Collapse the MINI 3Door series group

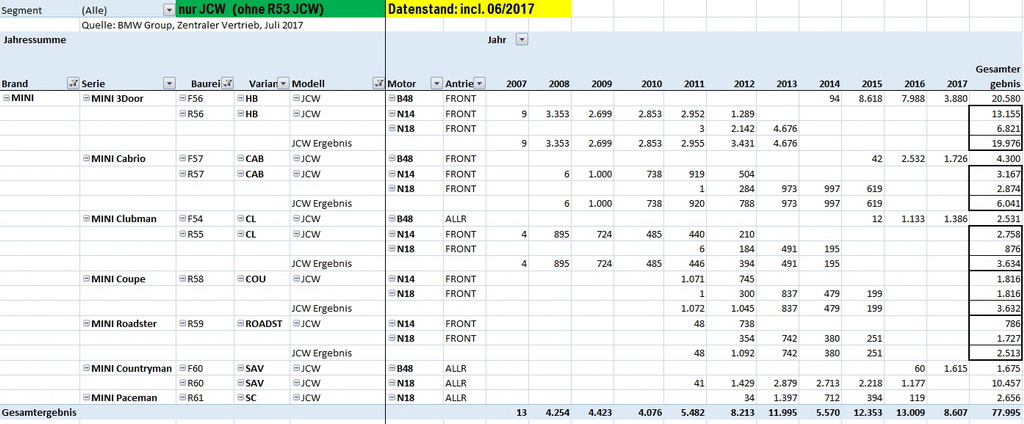86,99
